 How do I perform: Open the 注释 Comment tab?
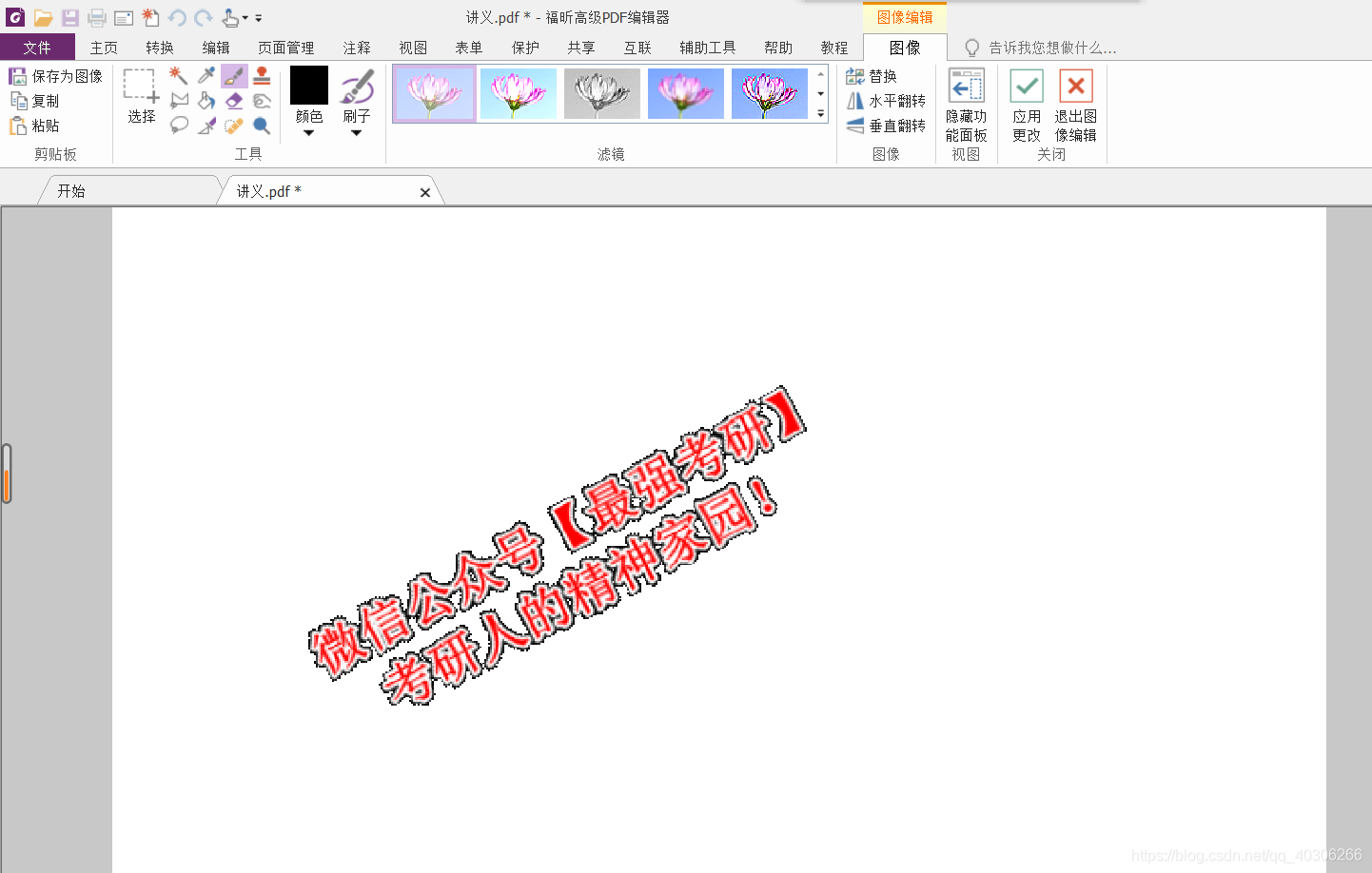357,48
